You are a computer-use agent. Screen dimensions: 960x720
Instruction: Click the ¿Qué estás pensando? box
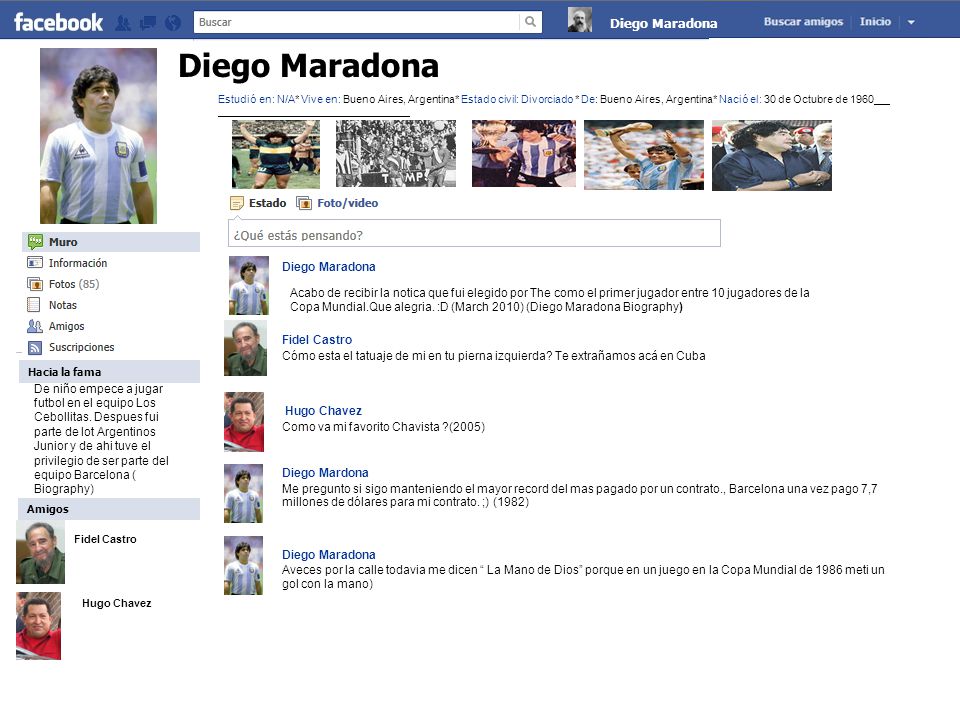[474, 233]
